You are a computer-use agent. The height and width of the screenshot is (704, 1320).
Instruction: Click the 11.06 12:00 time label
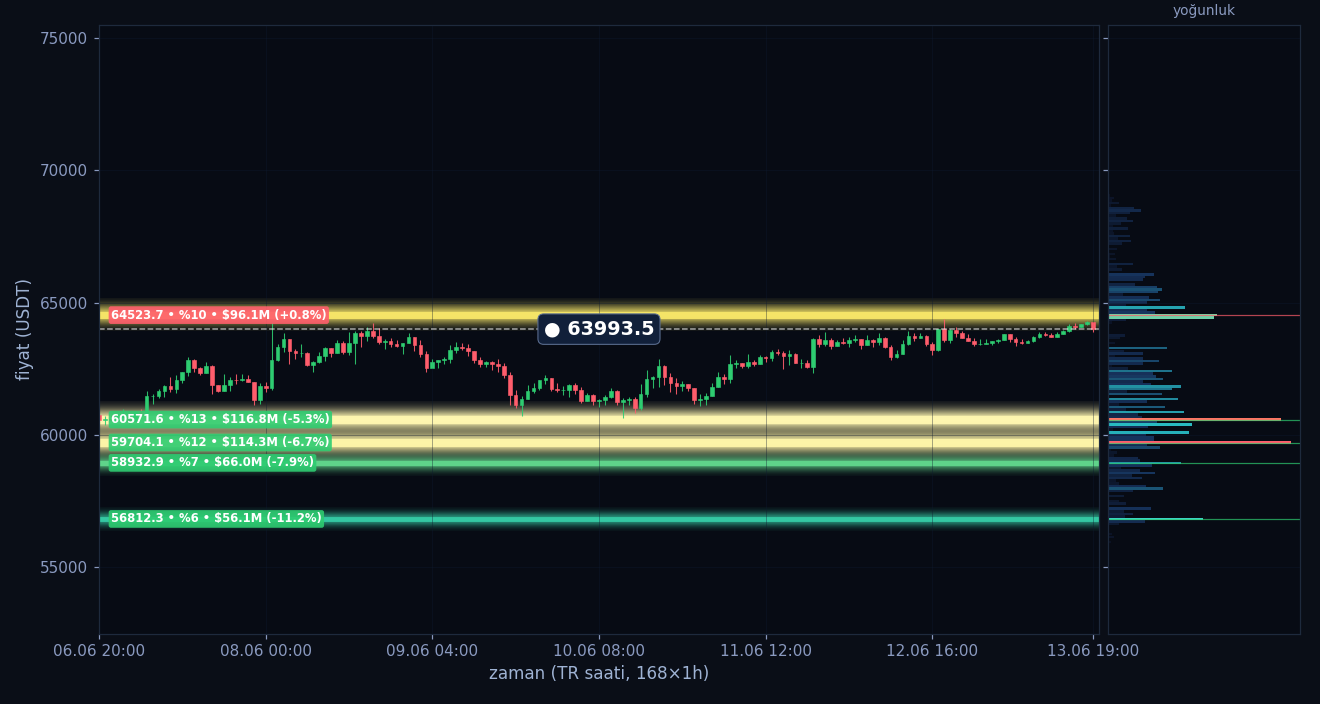pos(766,650)
